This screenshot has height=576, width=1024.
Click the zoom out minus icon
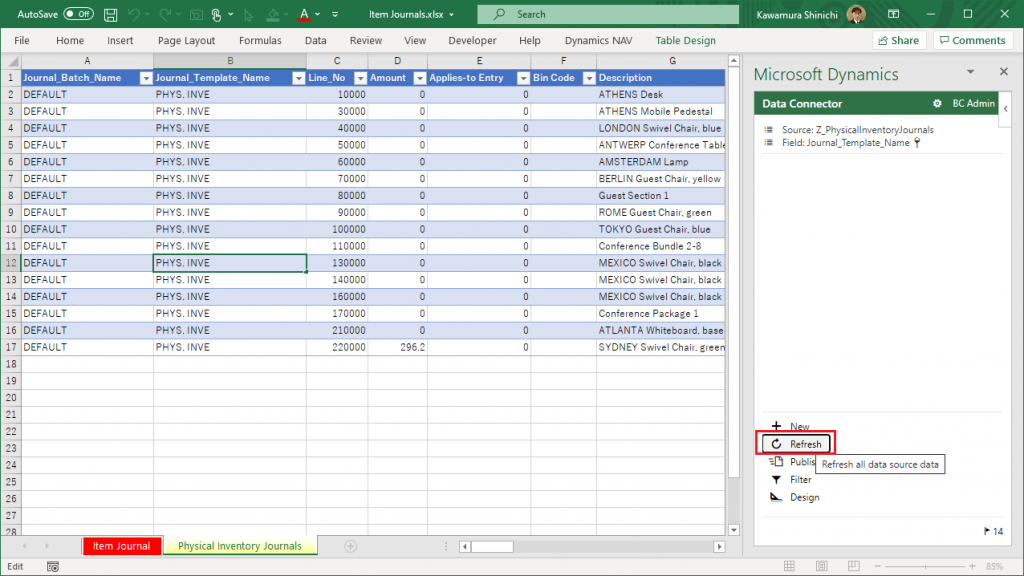878,566
